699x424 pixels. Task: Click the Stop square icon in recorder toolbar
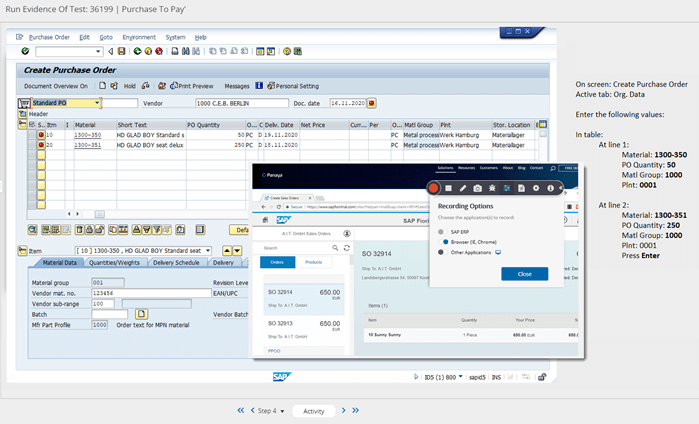pos(448,188)
